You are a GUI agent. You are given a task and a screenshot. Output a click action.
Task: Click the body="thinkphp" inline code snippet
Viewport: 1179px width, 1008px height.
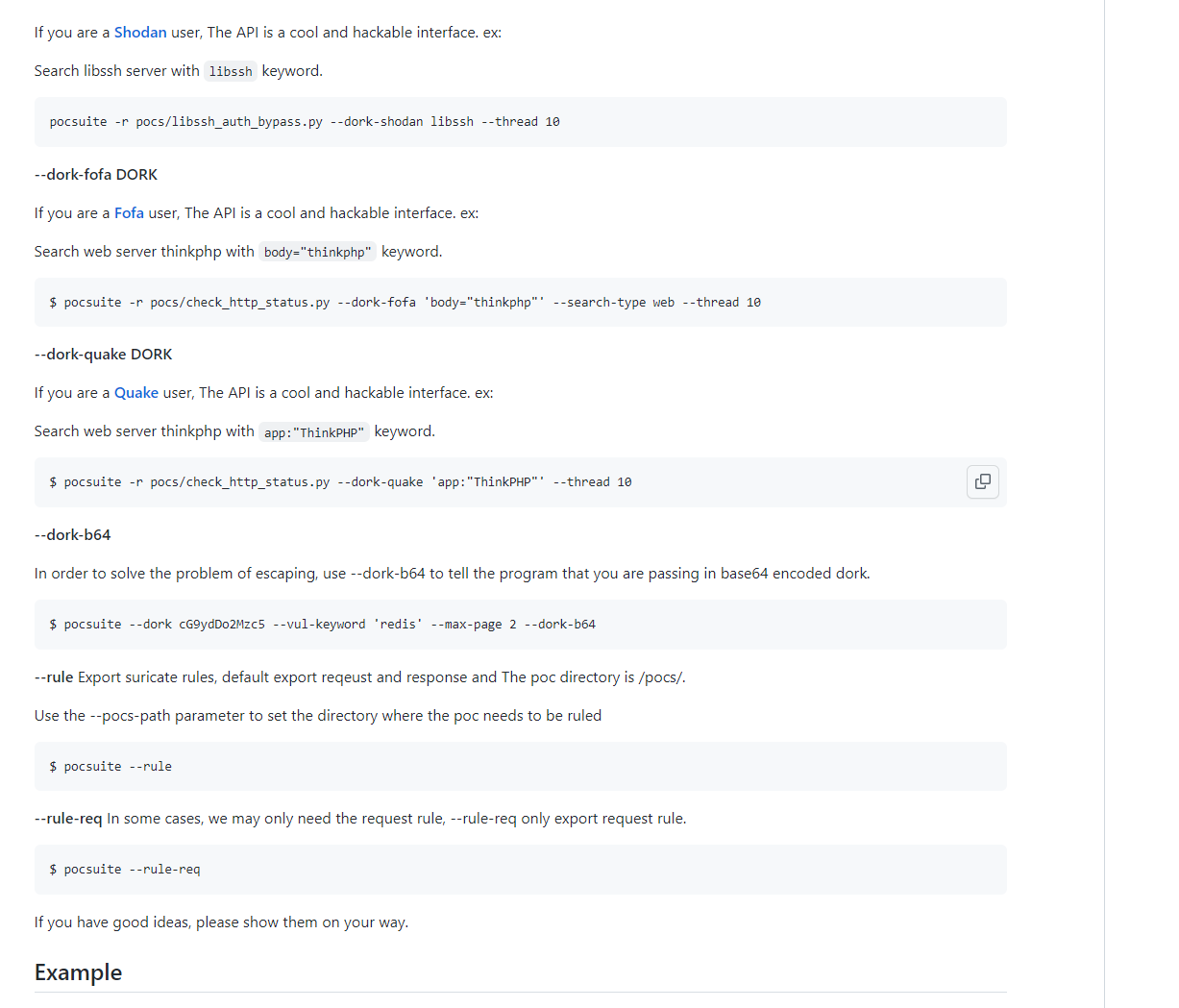click(x=317, y=252)
